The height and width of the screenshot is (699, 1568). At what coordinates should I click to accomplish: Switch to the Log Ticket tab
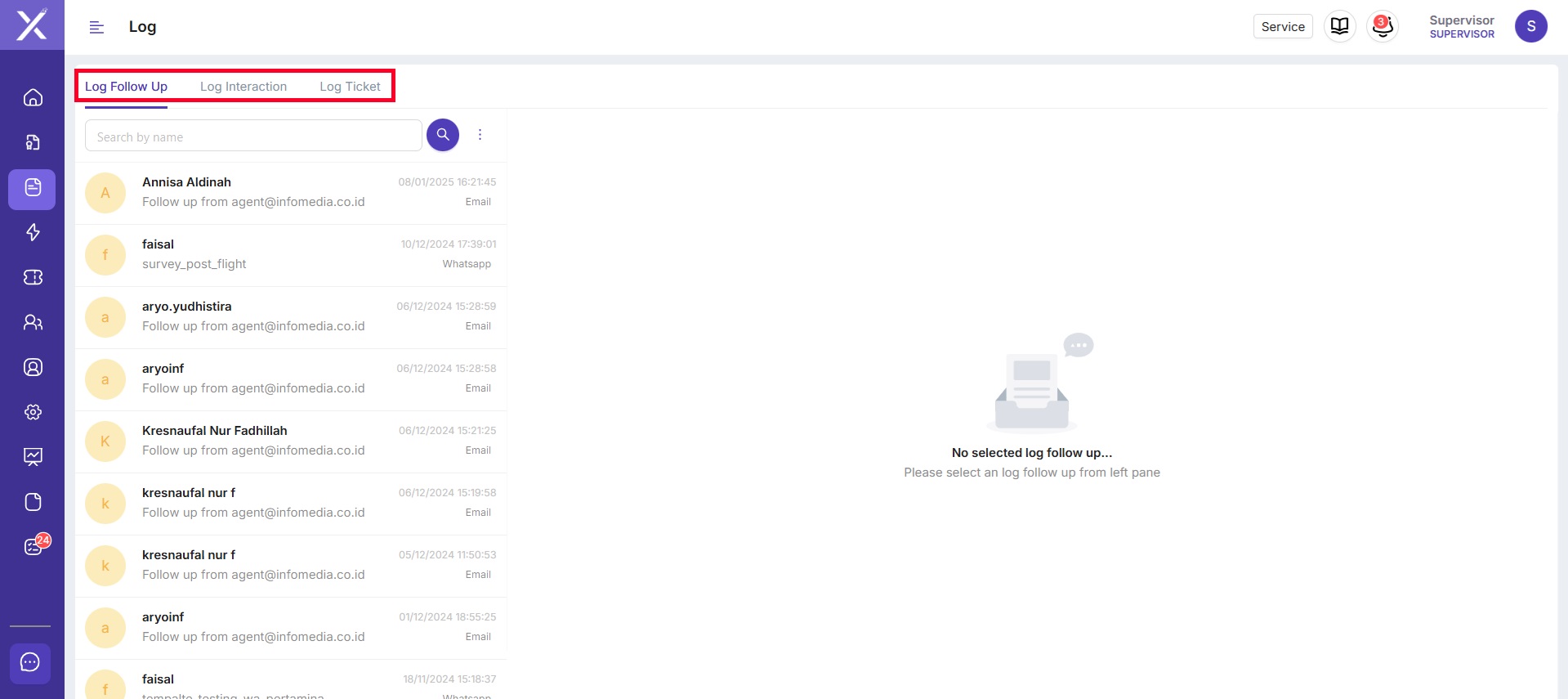pos(350,87)
